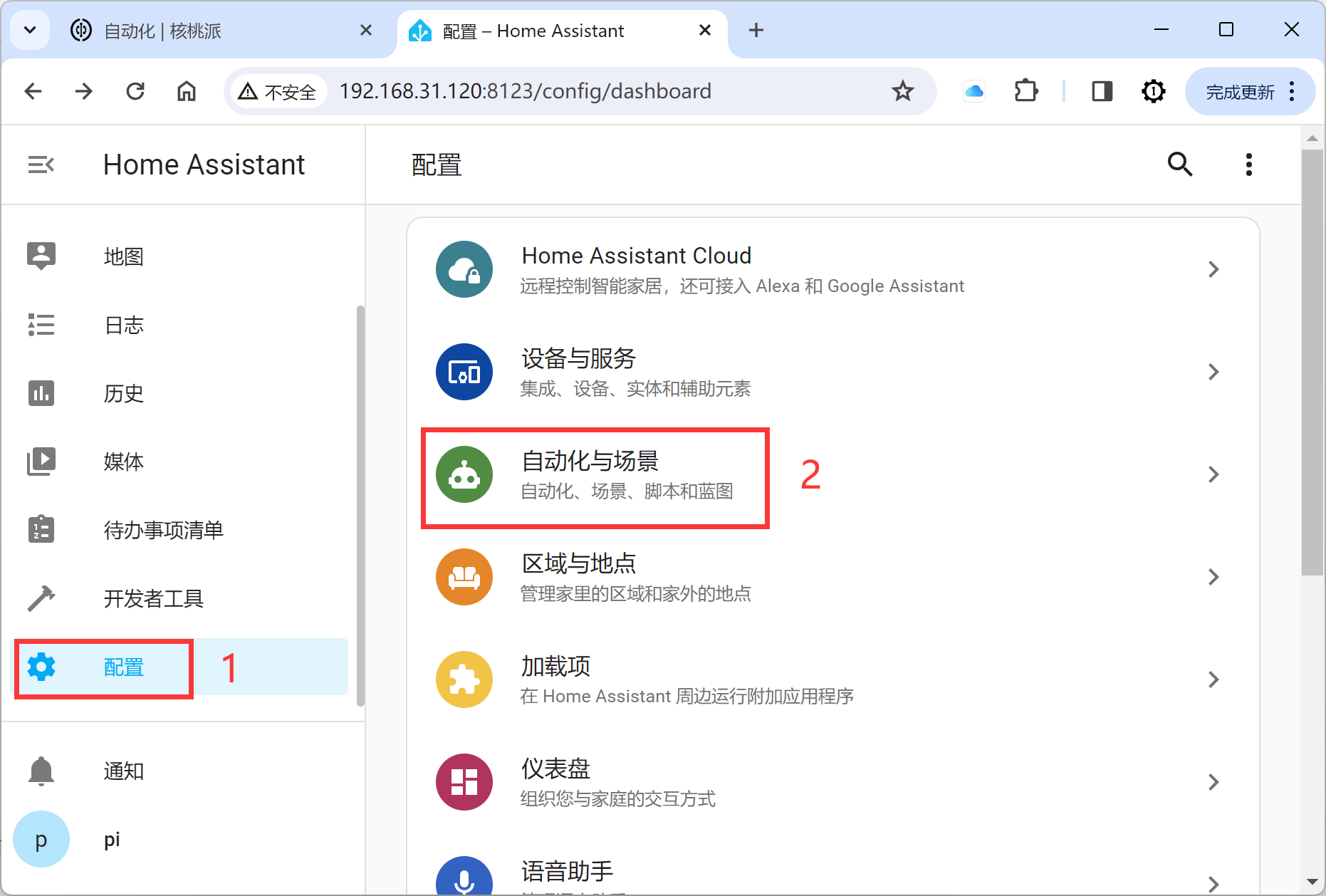
Task: Open the 通知 bell icon
Action: [x=41, y=771]
